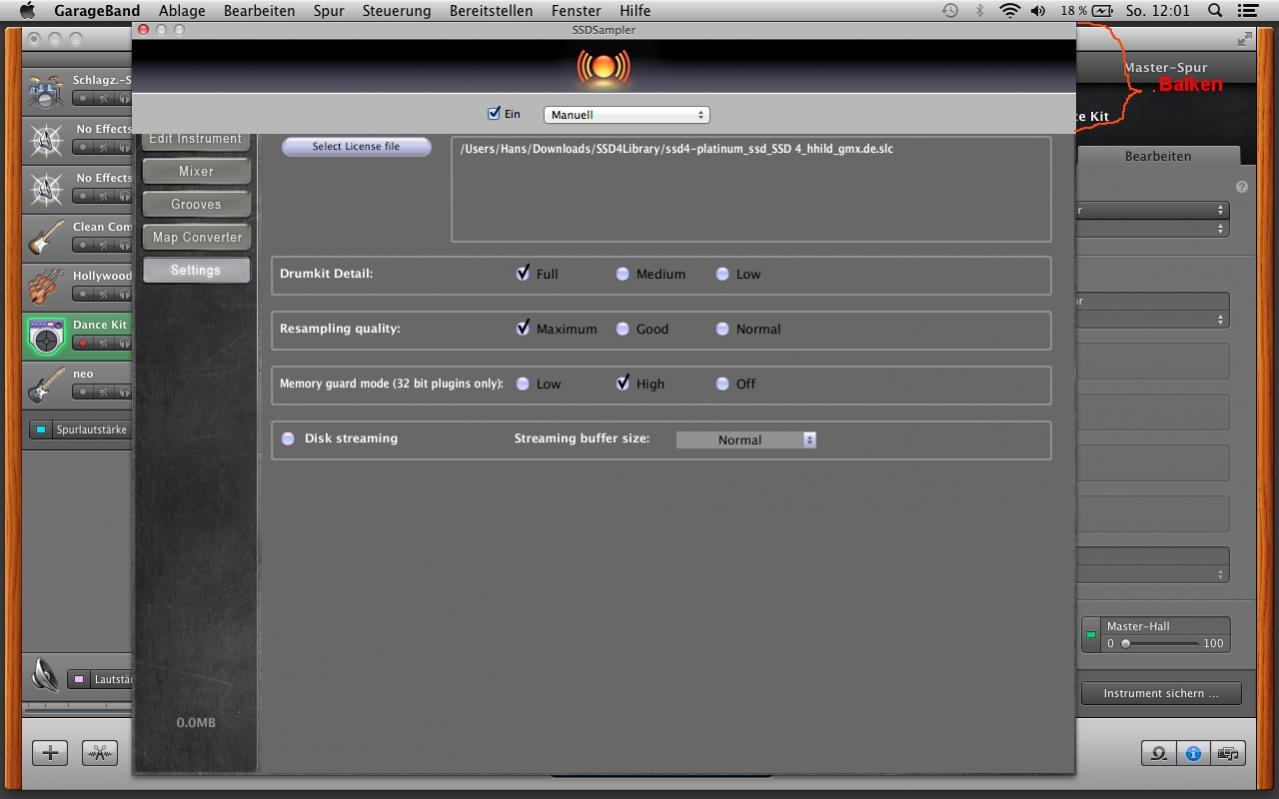Click Instrument sichern button
Viewport: 1279px width, 799px height.
1161,693
